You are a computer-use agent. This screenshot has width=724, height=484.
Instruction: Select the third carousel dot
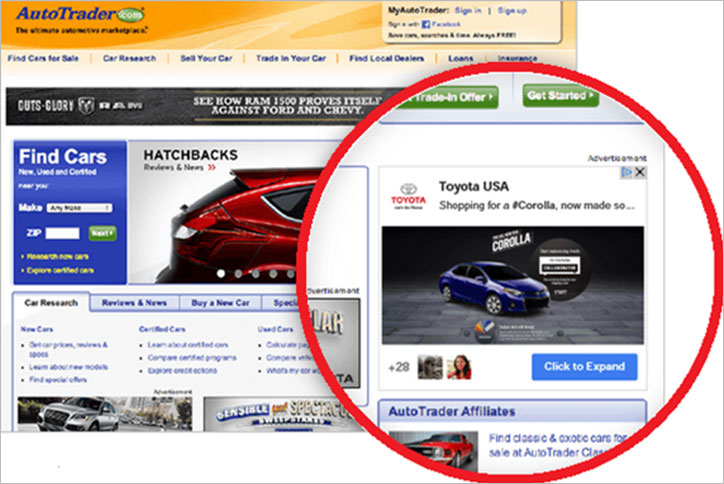point(256,273)
